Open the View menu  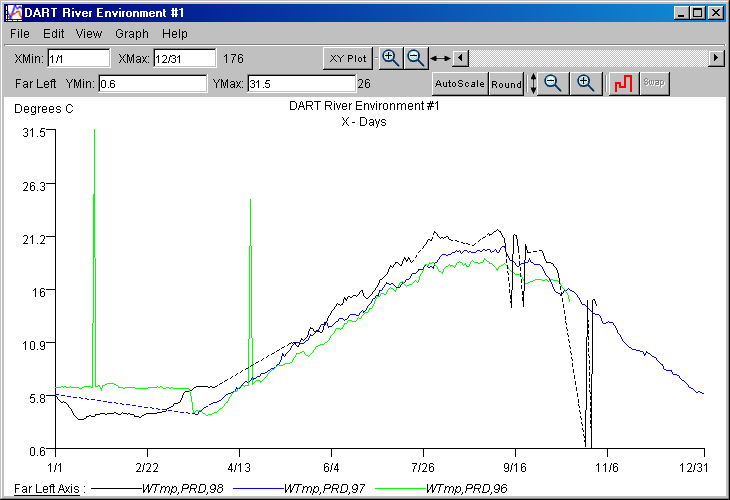(89, 34)
